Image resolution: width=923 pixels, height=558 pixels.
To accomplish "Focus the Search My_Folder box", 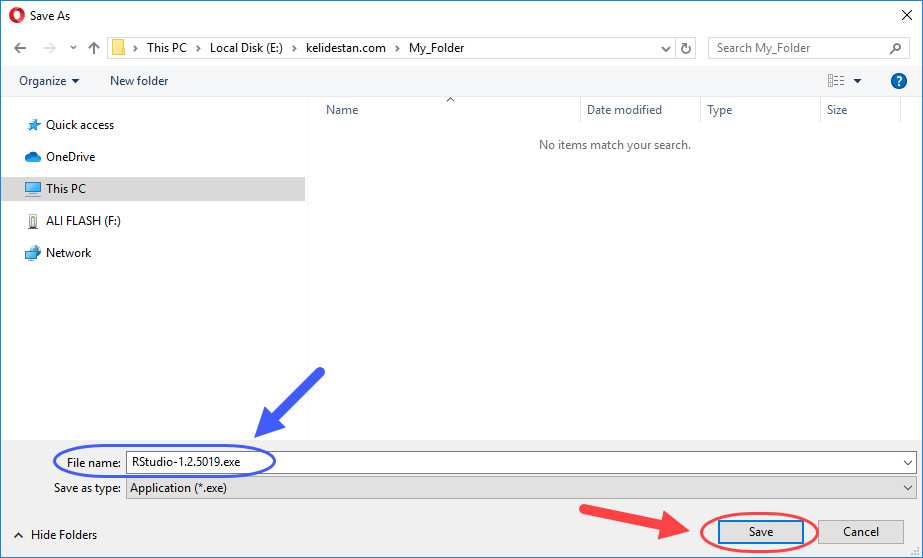I will point(807,48).
